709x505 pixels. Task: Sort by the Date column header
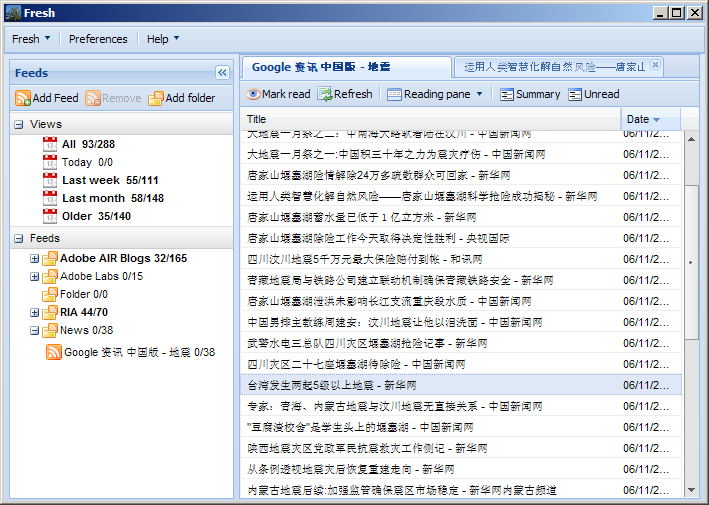click(651, 119)
